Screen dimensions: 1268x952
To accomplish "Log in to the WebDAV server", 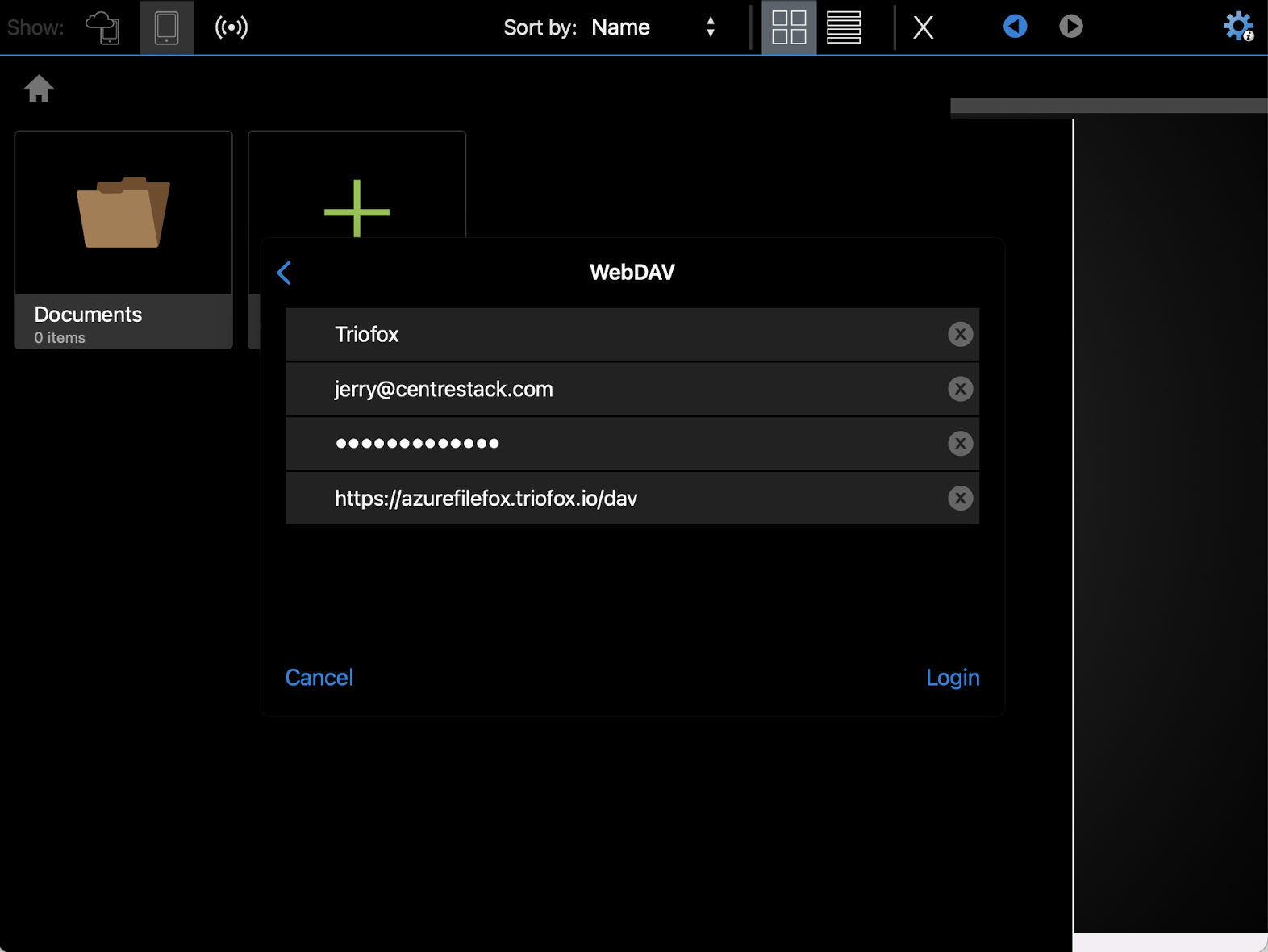I will point(953,678).
